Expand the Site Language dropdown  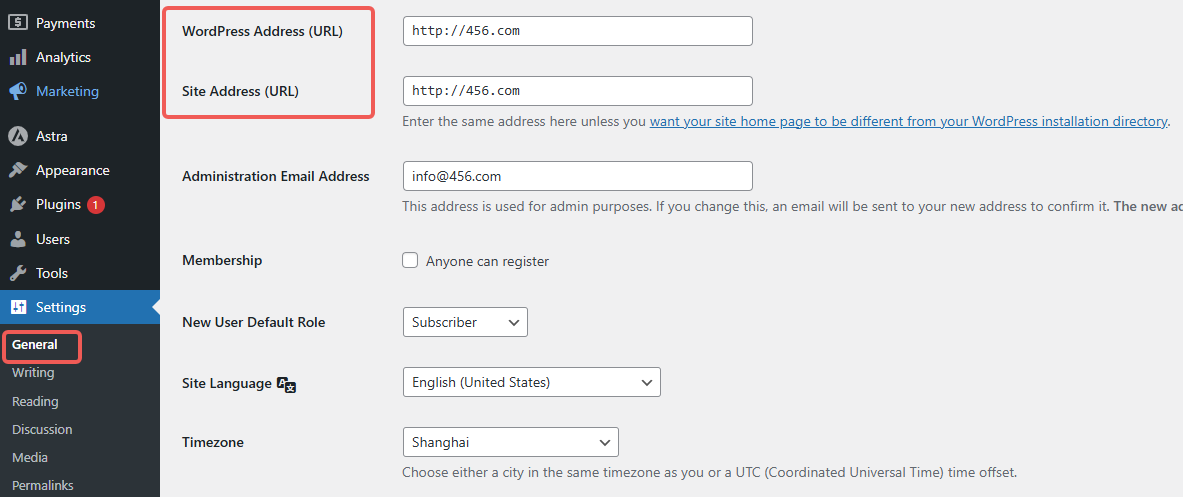pos(530,382)
